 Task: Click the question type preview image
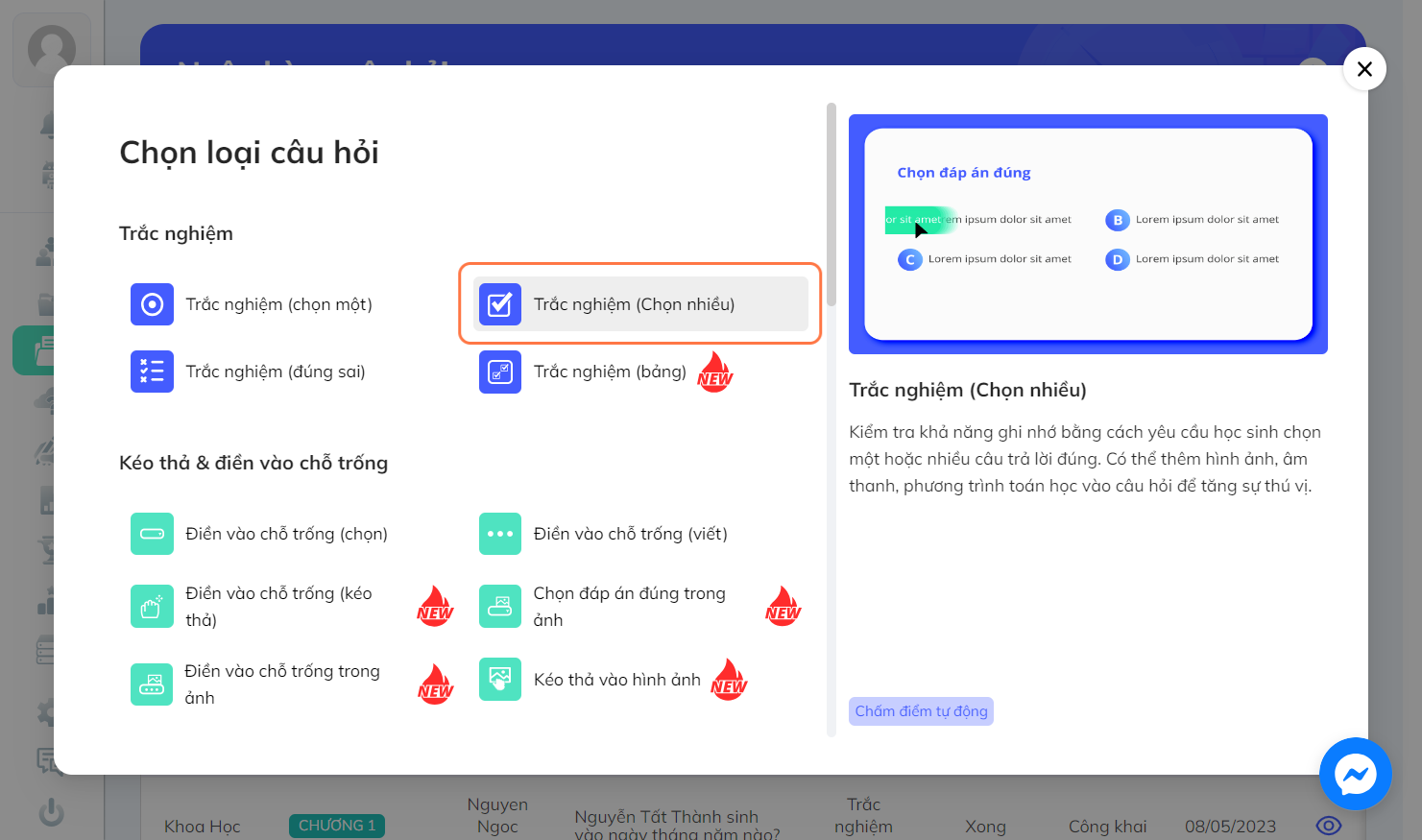(1088, 234)
